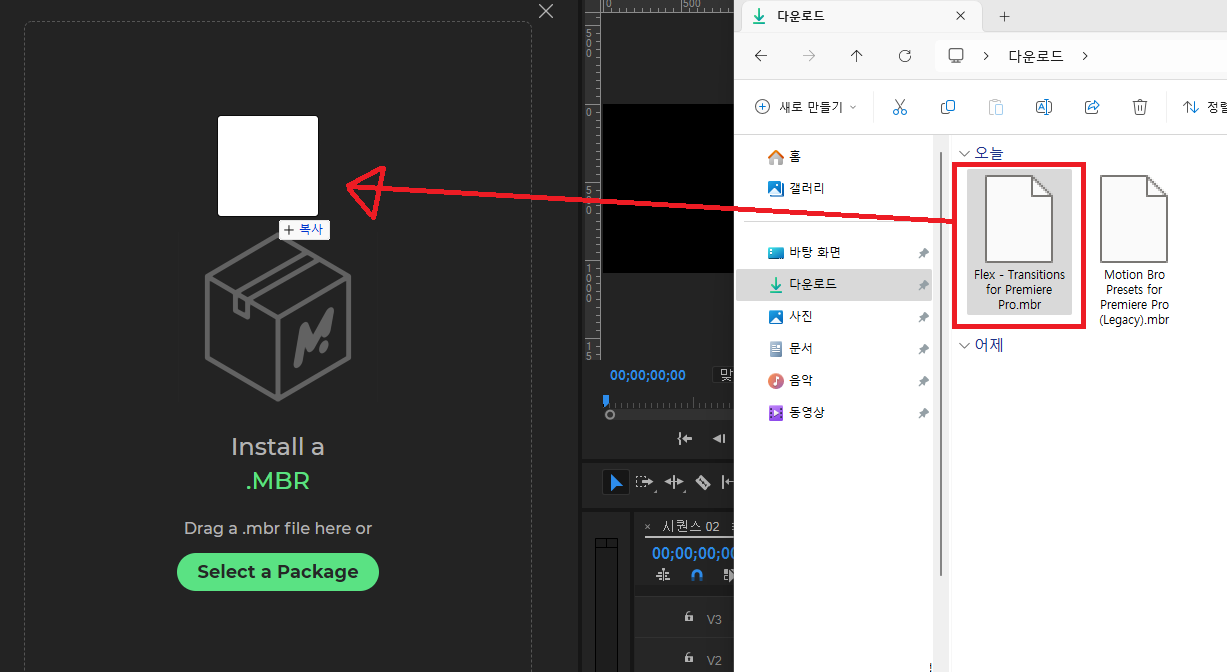
Task: Toggle the lock on track V2
Action: 688,658
